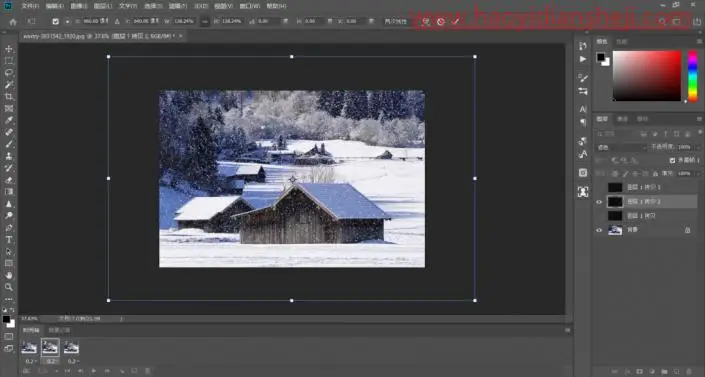
Task: Cancel the transform in options bar
Action: pos(441,21)
